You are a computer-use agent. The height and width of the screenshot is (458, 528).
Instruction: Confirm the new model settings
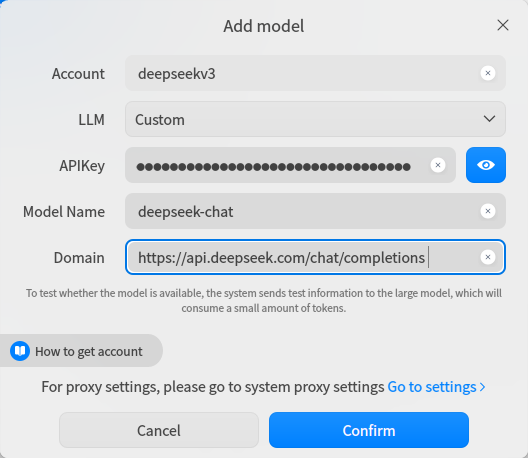coord(369,430)
